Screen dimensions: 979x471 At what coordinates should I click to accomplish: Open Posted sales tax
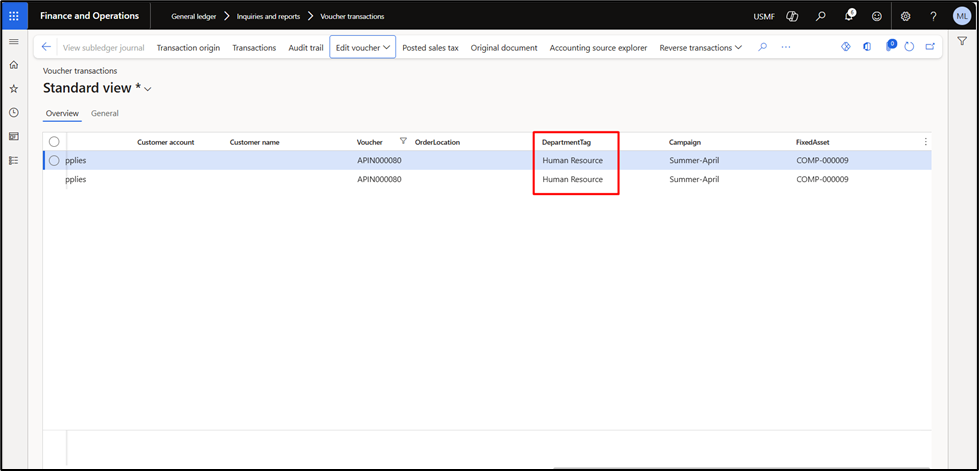[430, 47]
